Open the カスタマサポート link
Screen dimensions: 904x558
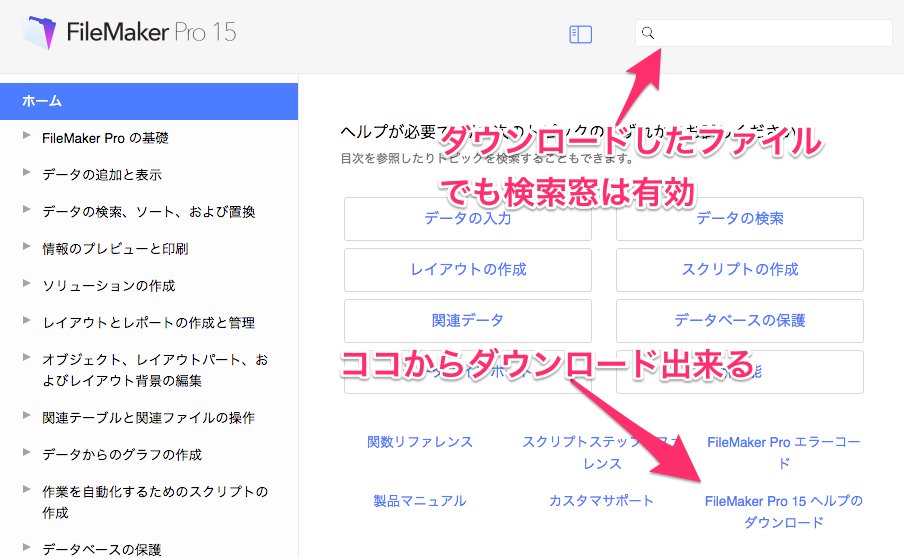point(601,501)
